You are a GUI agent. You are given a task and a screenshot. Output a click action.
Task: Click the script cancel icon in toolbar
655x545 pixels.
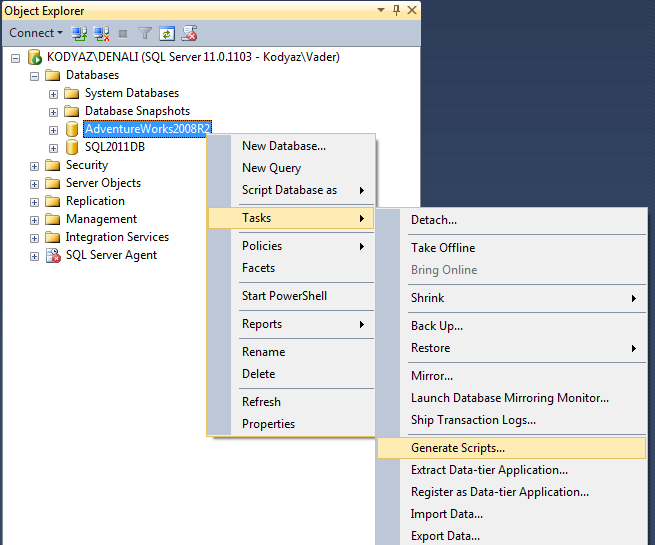[x=189, y=33]
